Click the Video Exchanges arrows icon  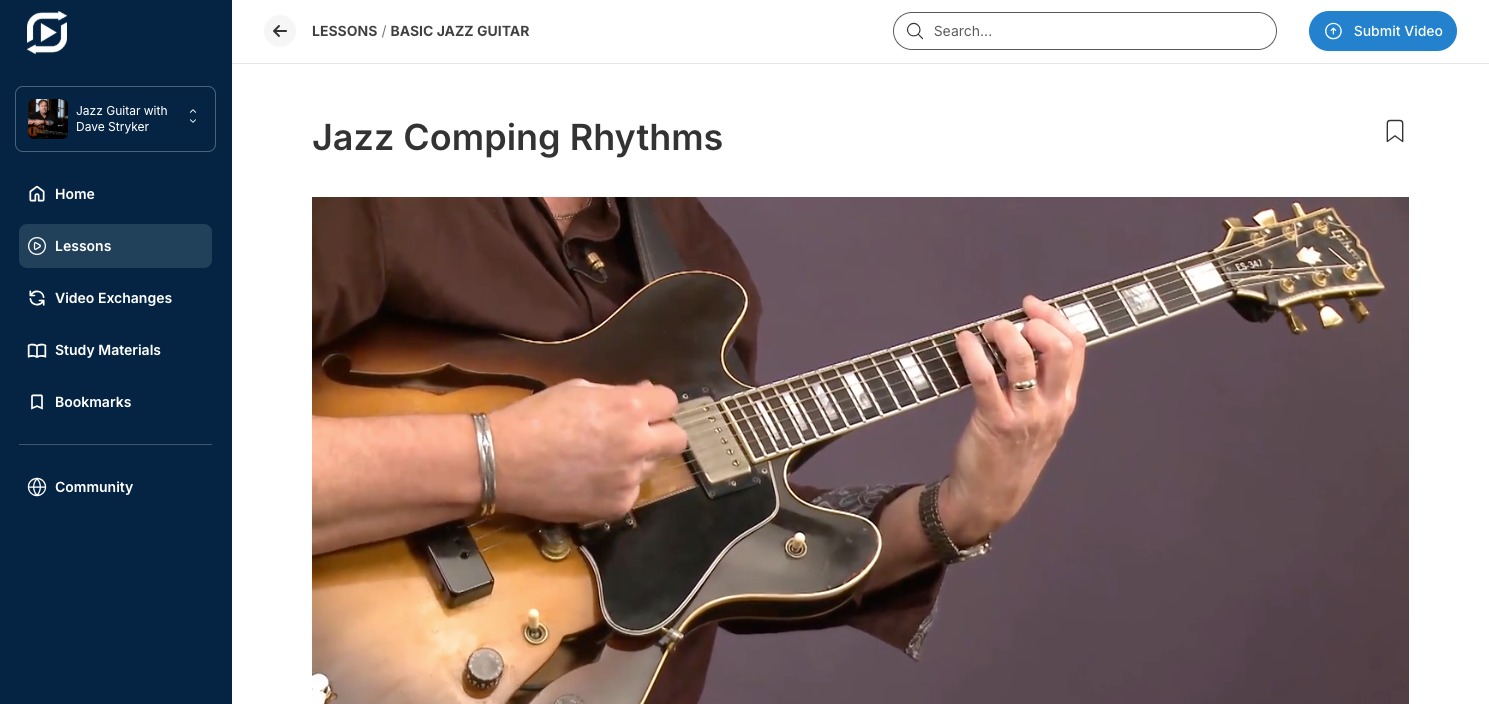click(37, 298)
